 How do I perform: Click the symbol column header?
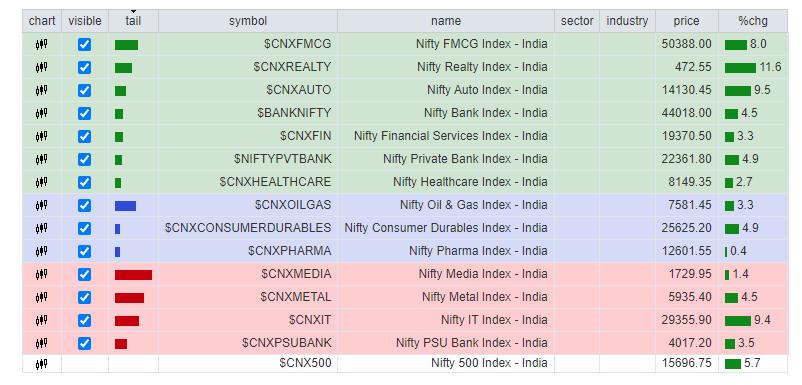click(248, 21)
